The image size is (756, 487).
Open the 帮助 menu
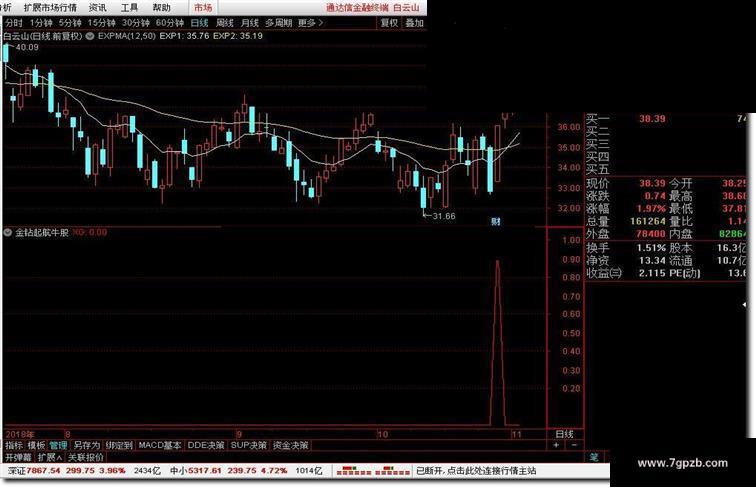coord(162,7)
